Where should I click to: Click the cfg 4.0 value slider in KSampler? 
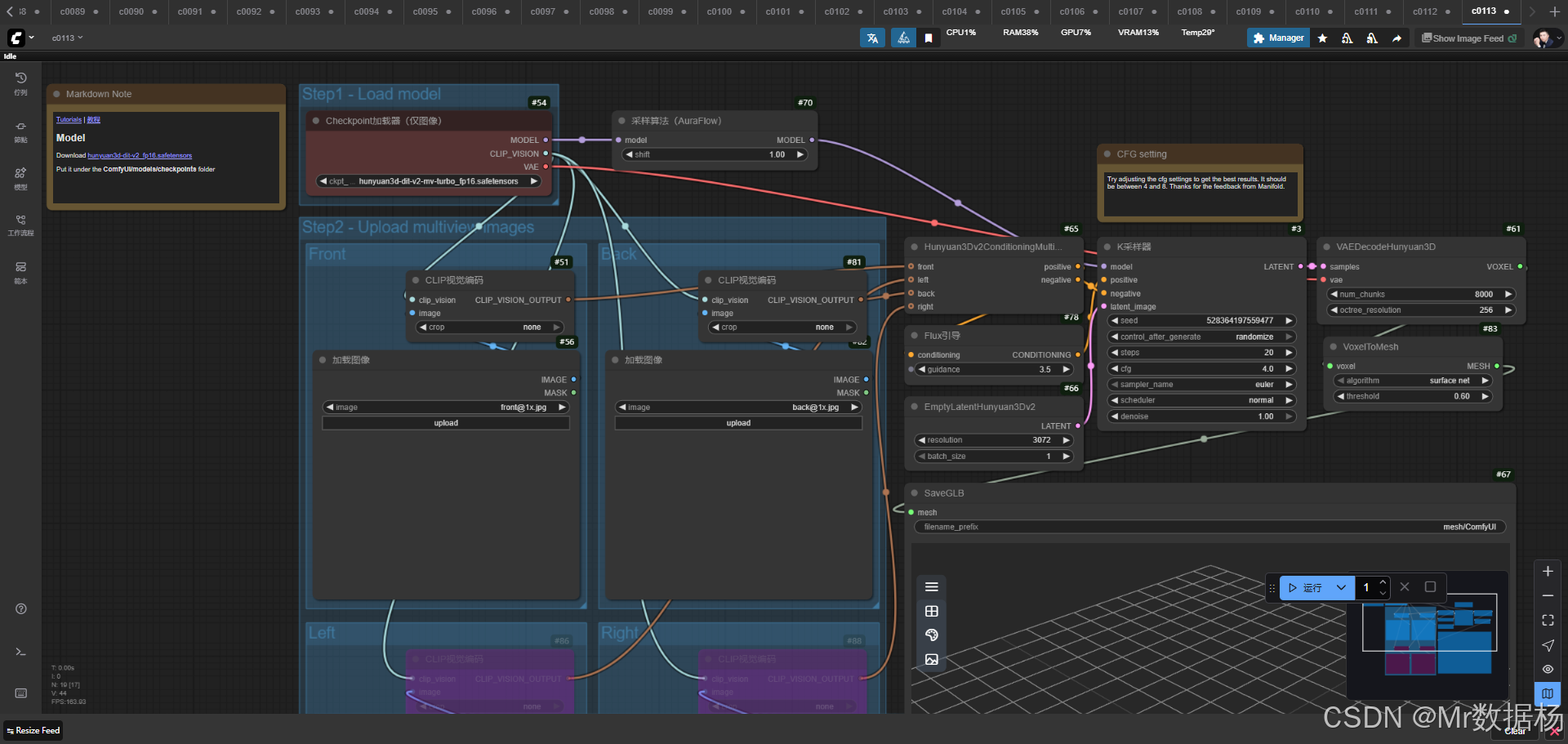[1202, 368]
